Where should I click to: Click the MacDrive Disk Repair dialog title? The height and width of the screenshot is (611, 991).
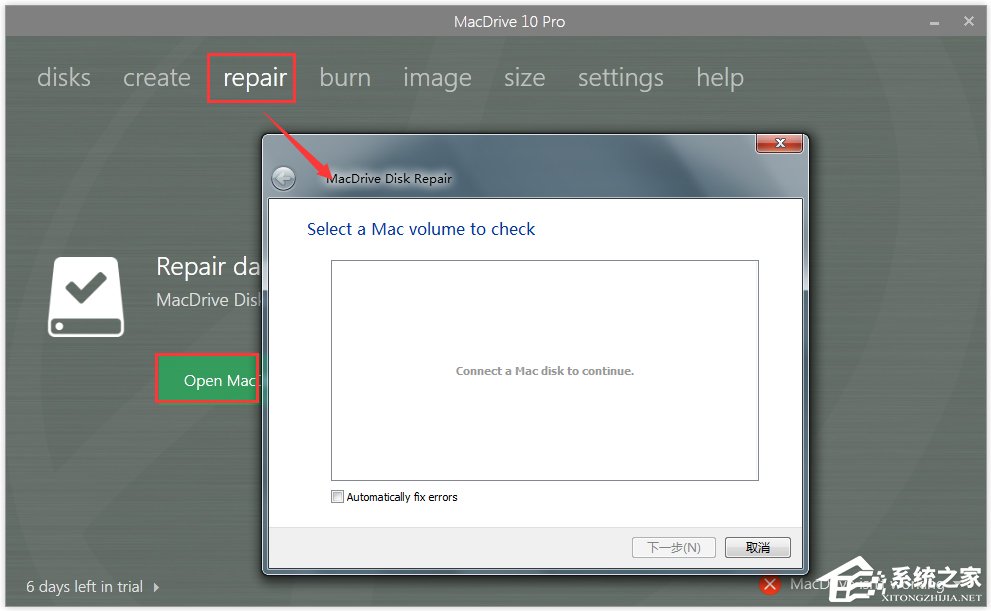click(389, 179)
